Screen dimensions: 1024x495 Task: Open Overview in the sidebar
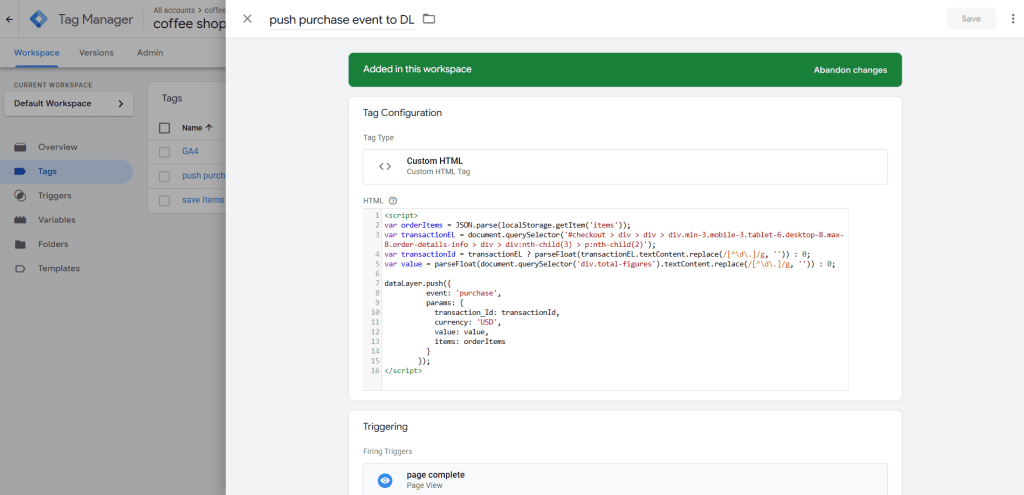(57, 147)
